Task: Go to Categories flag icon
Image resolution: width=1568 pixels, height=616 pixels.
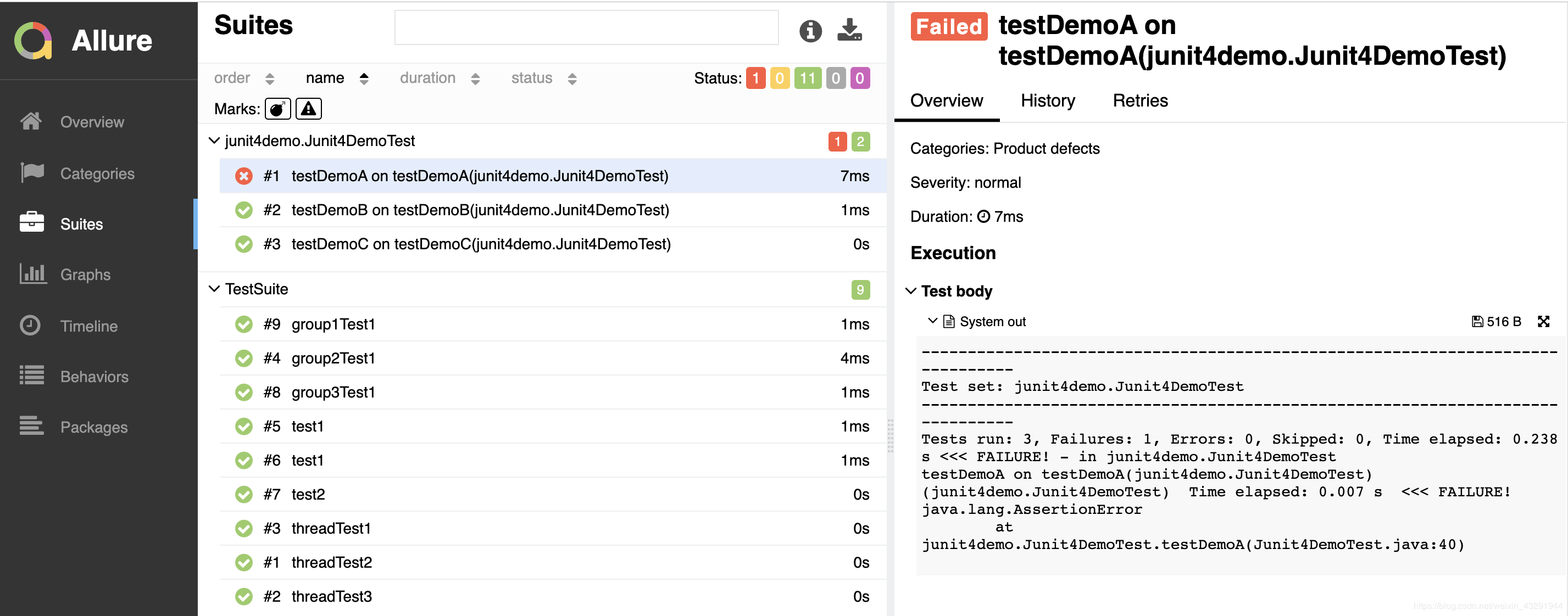Action: coord(32,173)
